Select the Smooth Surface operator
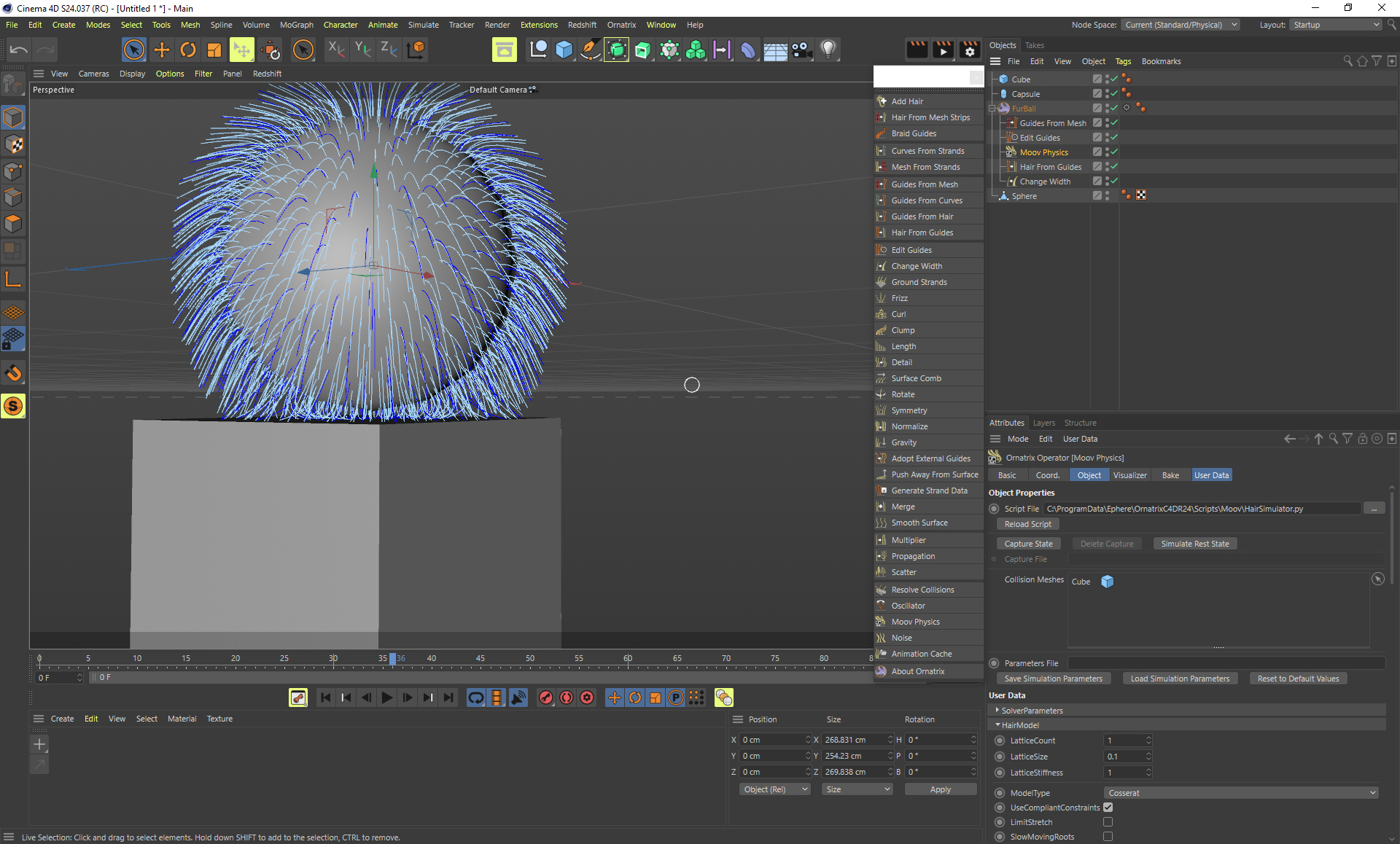Viewport: 1400px width, 844px height. point(920,523)
